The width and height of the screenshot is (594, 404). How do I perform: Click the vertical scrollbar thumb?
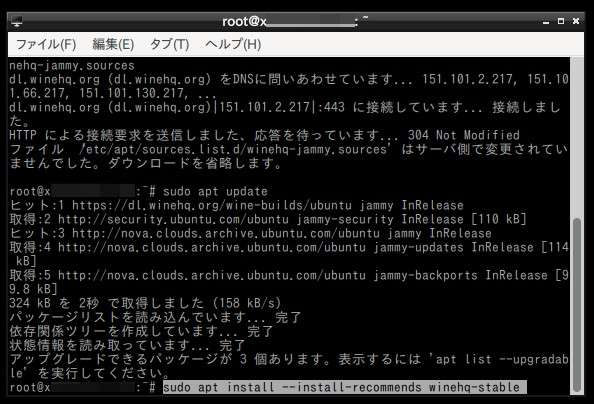point(577,305)
